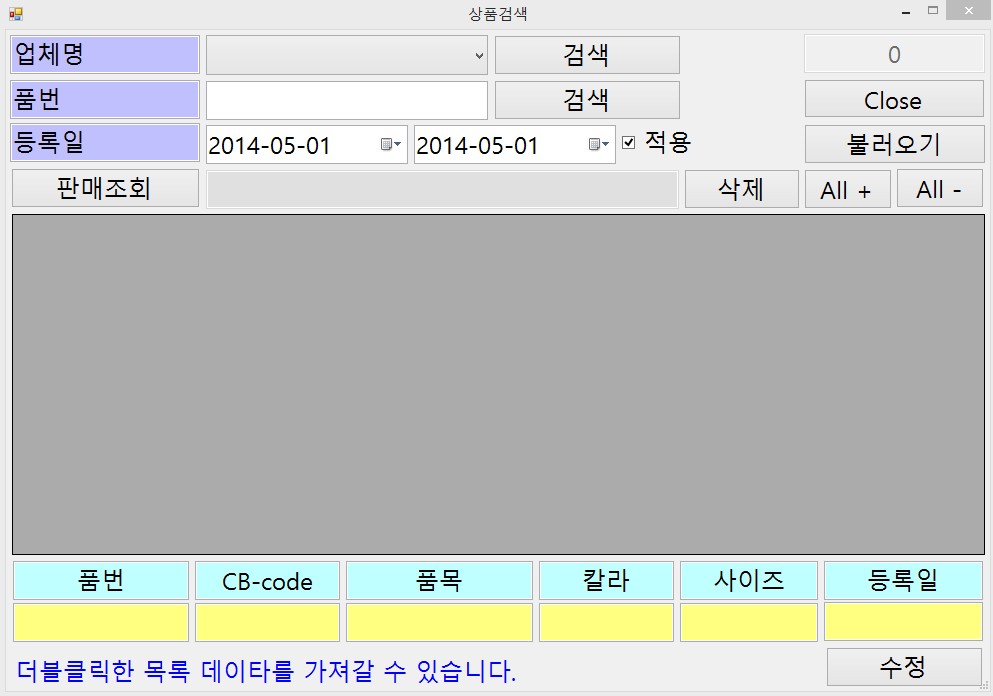Click the 검색 button next to 업체명
Image resolution: width=993 pixels, height=696 pixels.
pyautogui.click(x=587, y=55)
